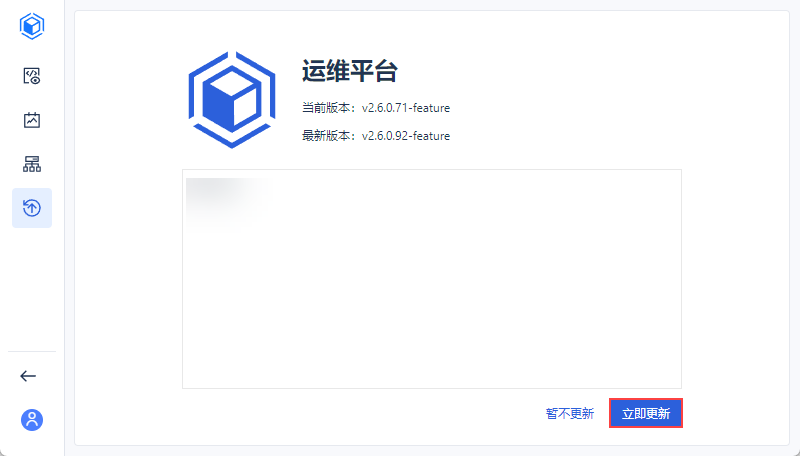
Task: Click the hexagon cube logo in the sidebar
Action: pyautogui.click(x=32, y=26)
